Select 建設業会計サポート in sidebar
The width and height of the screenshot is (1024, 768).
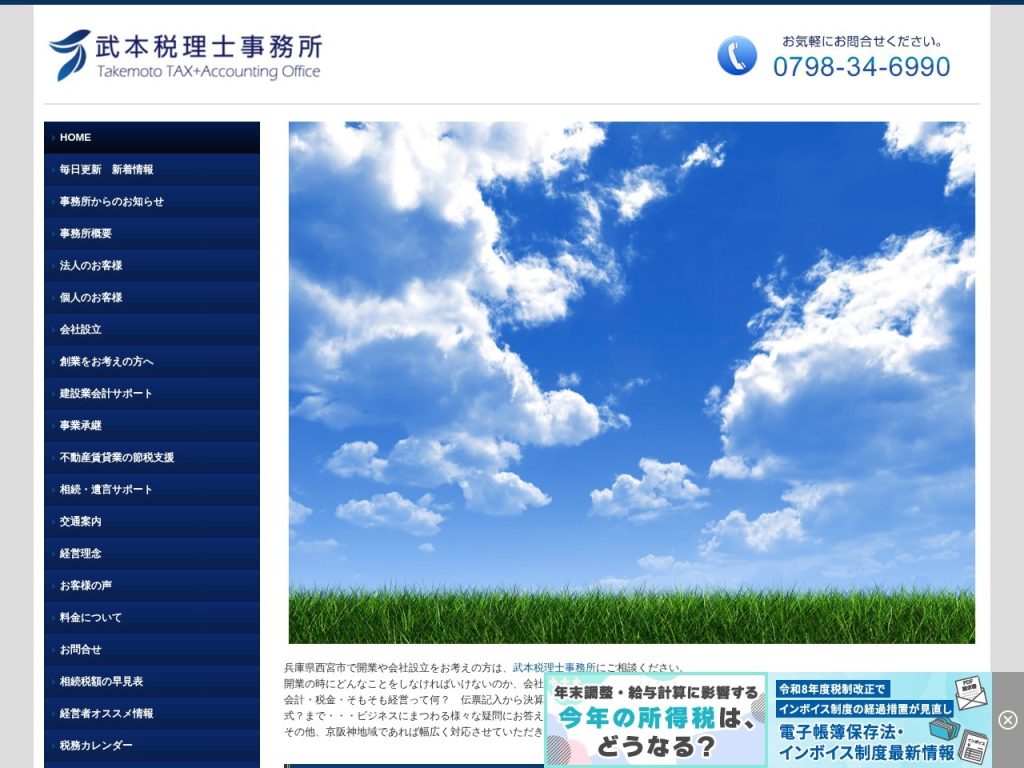tap(152, 393)
